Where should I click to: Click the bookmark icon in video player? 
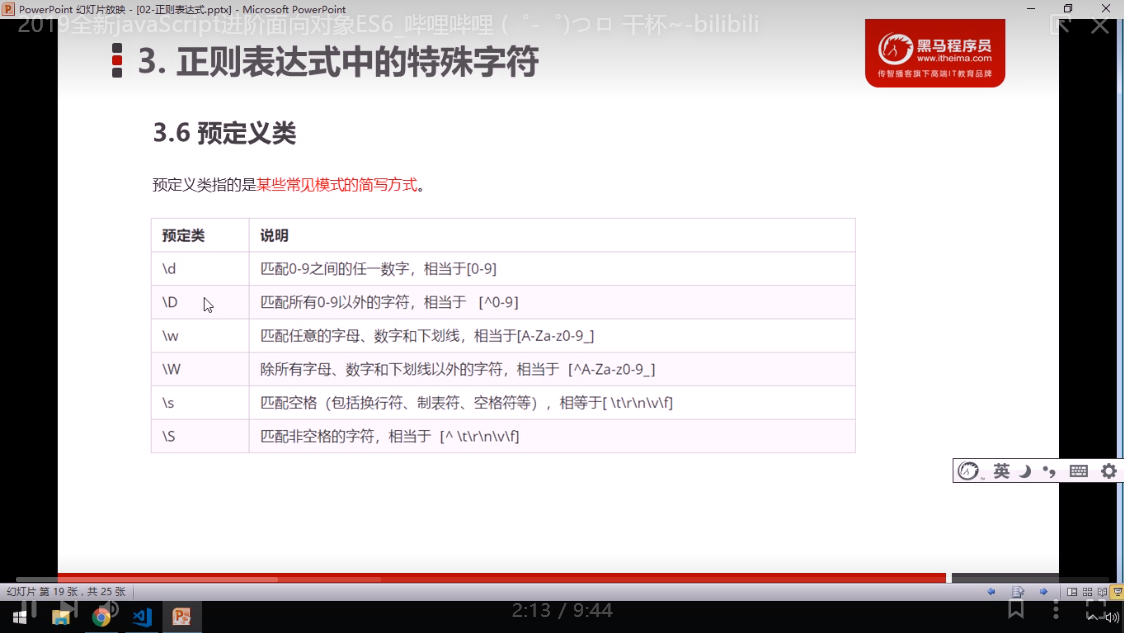1016,609
